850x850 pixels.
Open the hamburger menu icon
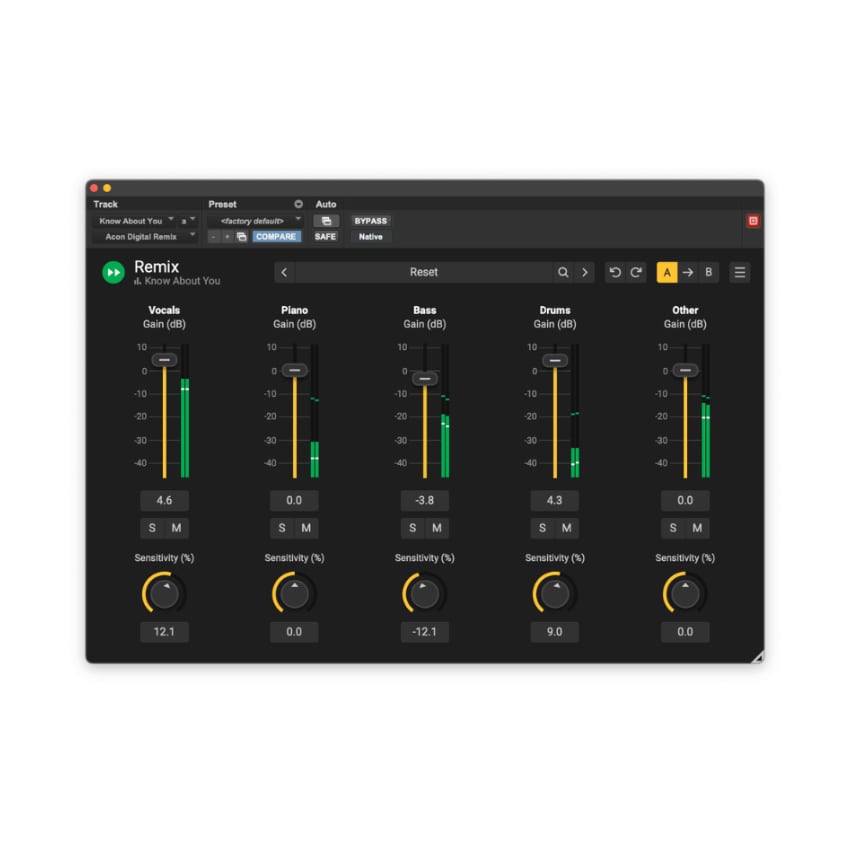(x=740, y=272)
